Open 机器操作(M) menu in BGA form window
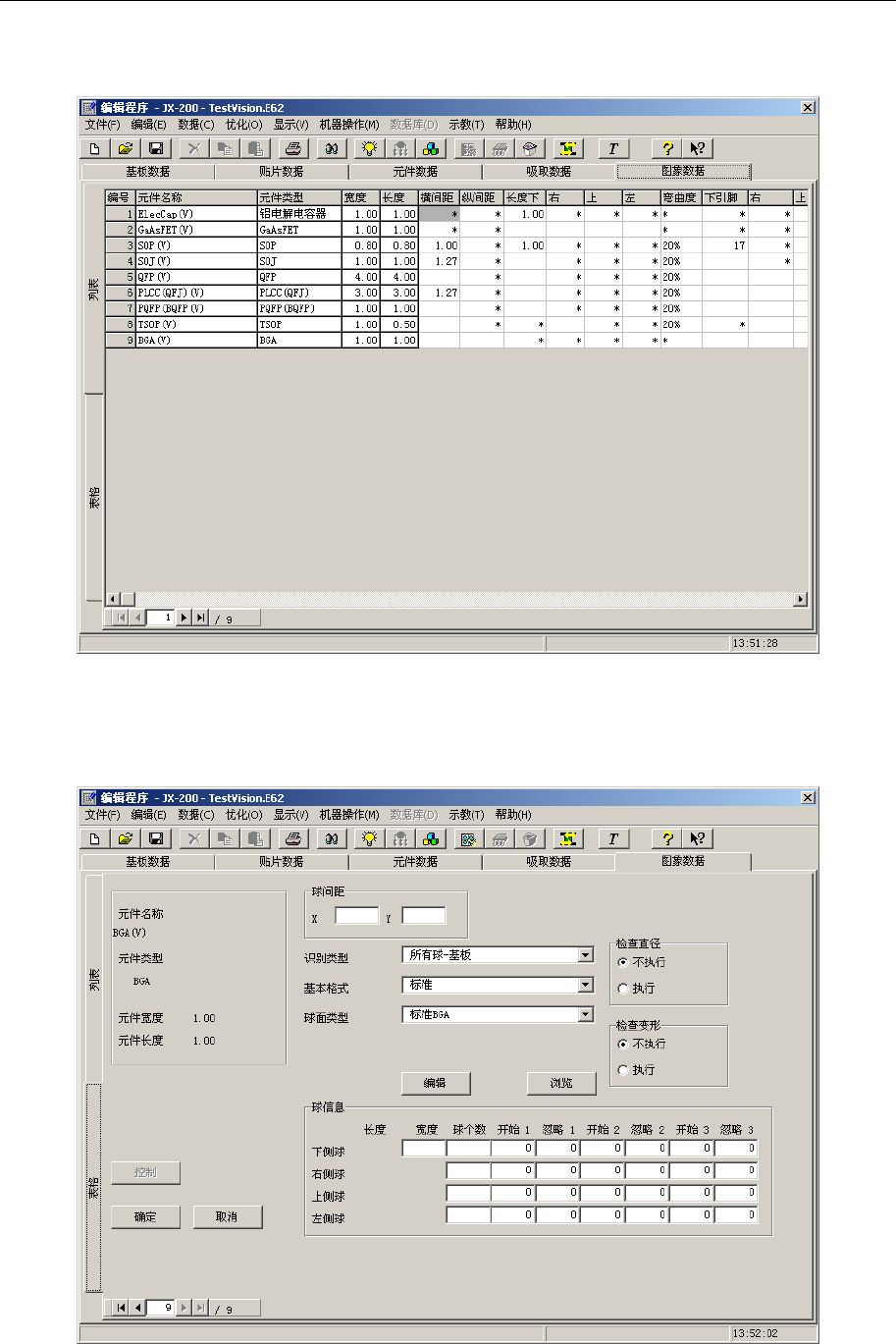Image resolution: width=896 pixels, height=1344 pixels. (349, 815)
